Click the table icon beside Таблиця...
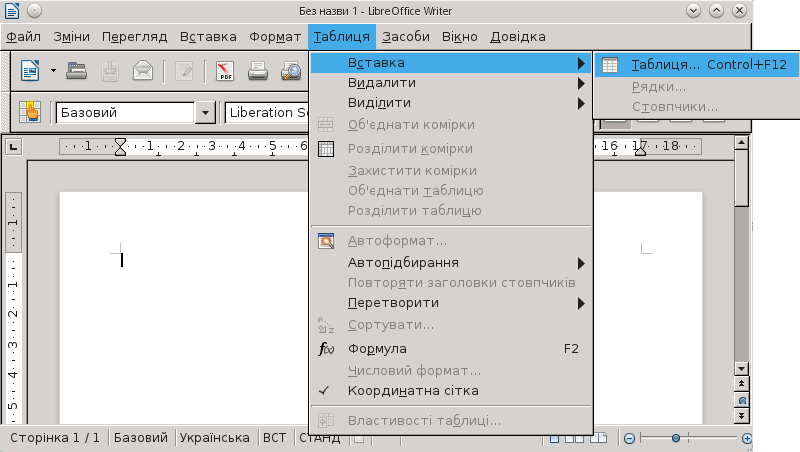This screenshot has width=800, height=452. click(610, 65)
